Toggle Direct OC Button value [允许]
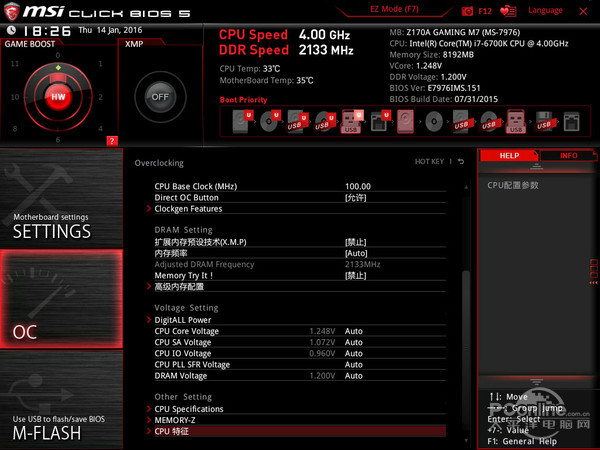This screenshot has width=600, height=450. click(x=355, y=198)
